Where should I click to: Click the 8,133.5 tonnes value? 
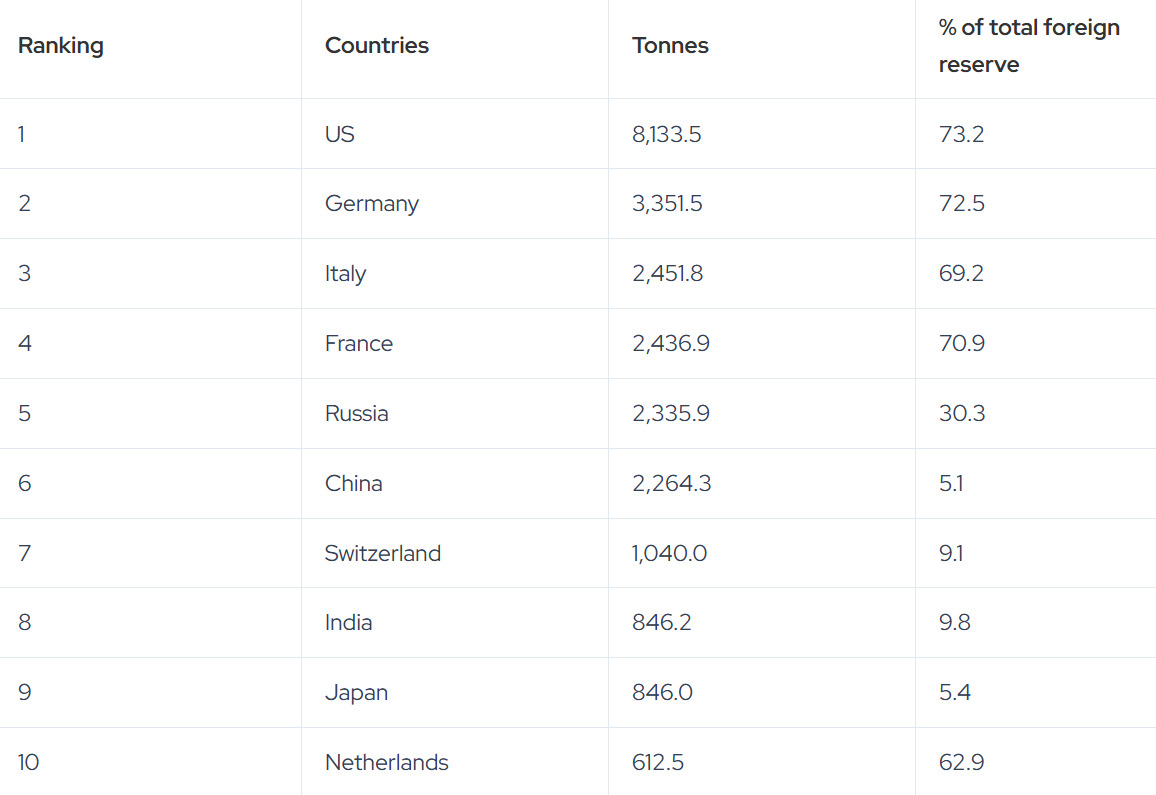tap(667, 134)
